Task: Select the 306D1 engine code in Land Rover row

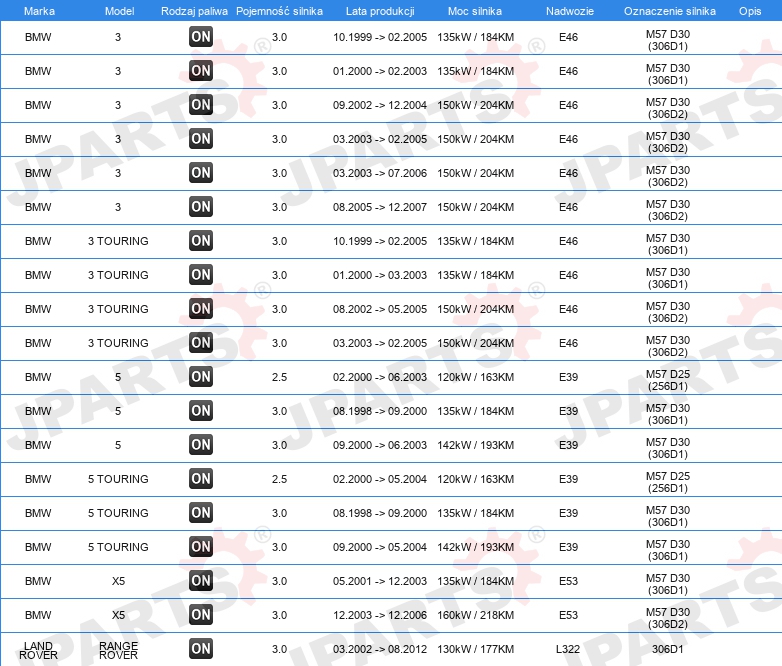Action: pyautogui.click(x=668, y=649)
